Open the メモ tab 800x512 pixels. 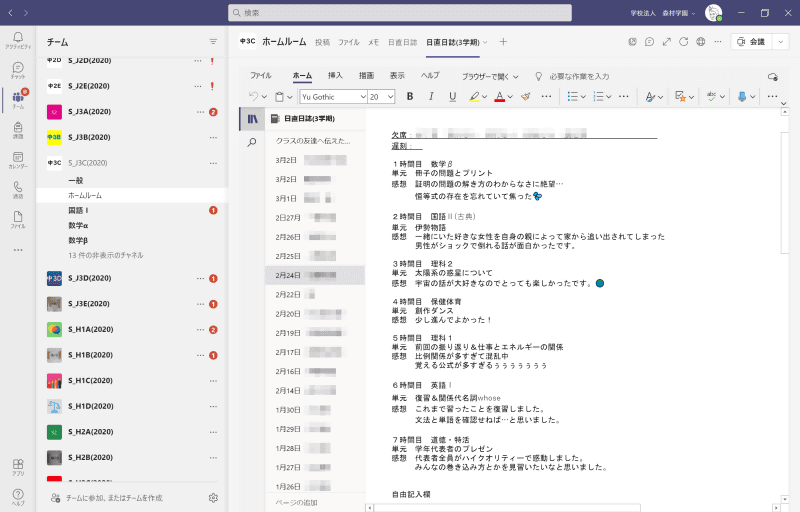[x=373, y=42]
